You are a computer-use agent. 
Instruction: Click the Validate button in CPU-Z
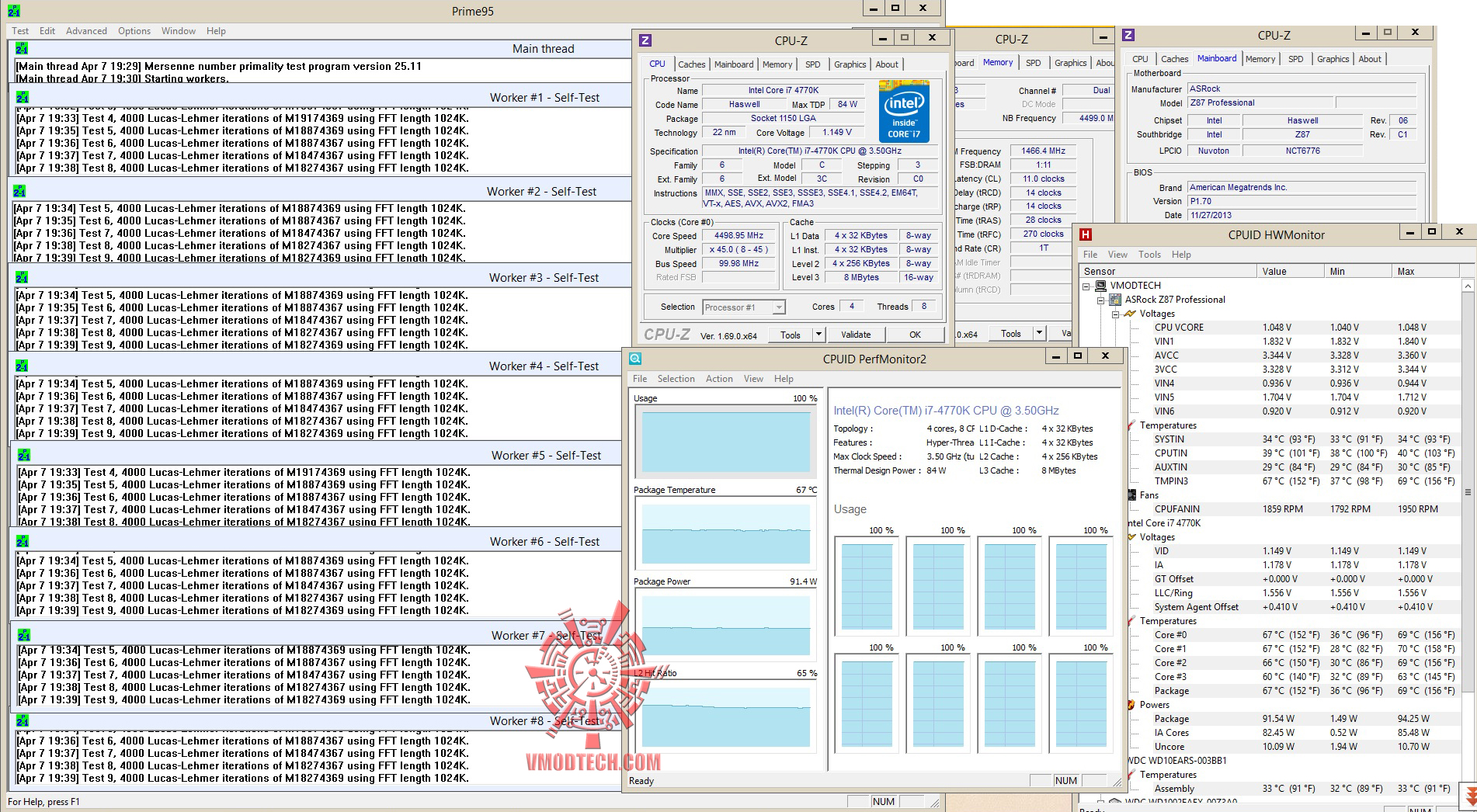point(856,335)
